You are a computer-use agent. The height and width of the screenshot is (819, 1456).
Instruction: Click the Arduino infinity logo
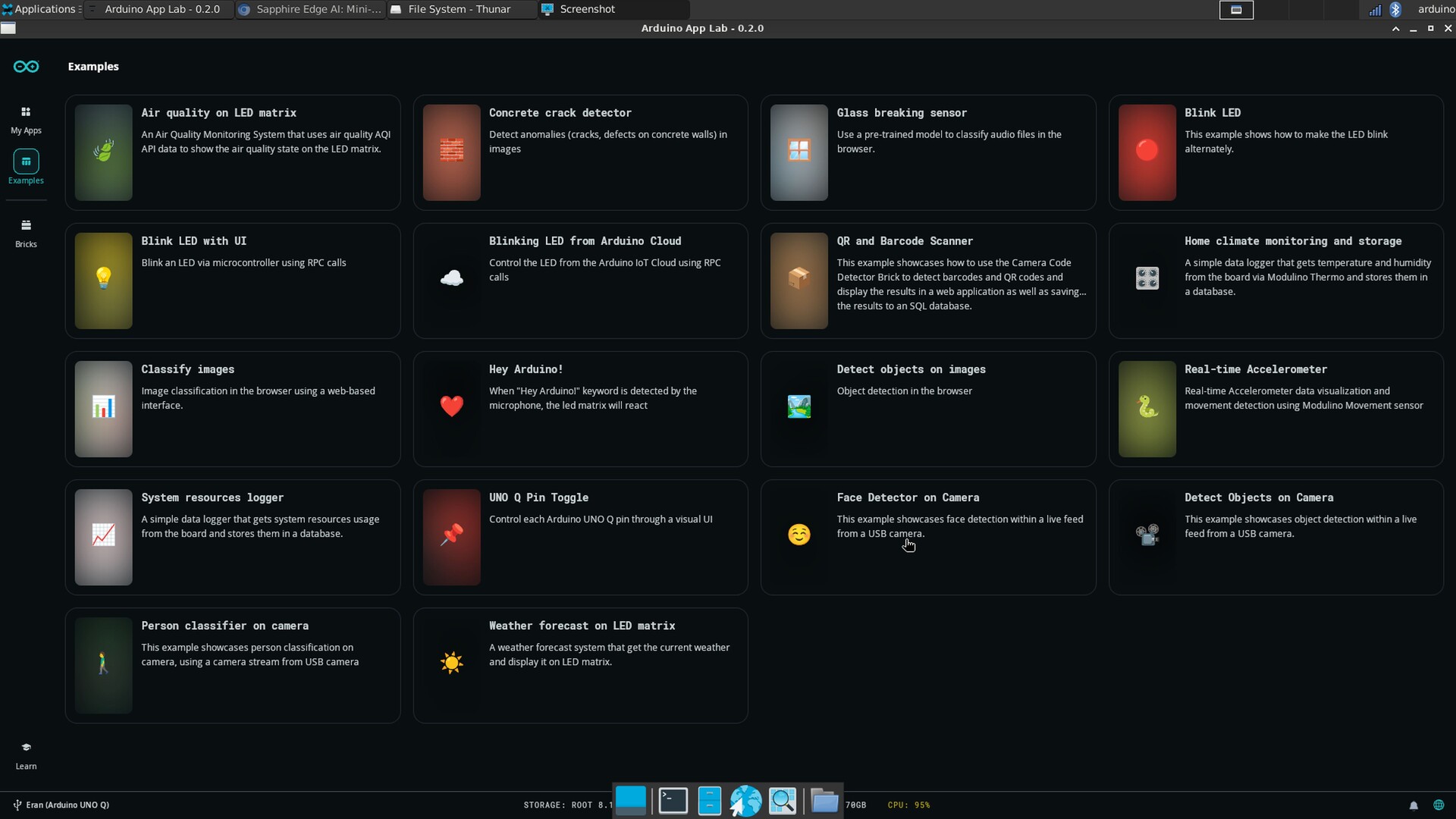pos(26,67)
